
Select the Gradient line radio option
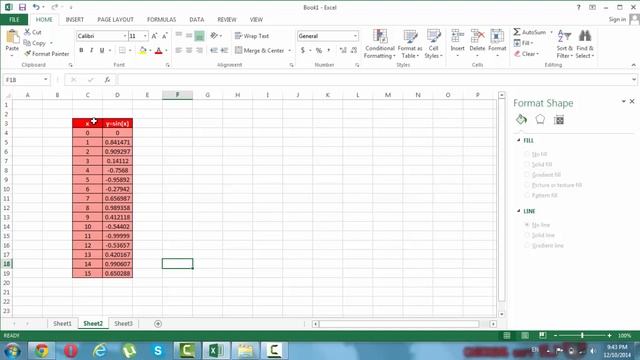tap(527, 245)
